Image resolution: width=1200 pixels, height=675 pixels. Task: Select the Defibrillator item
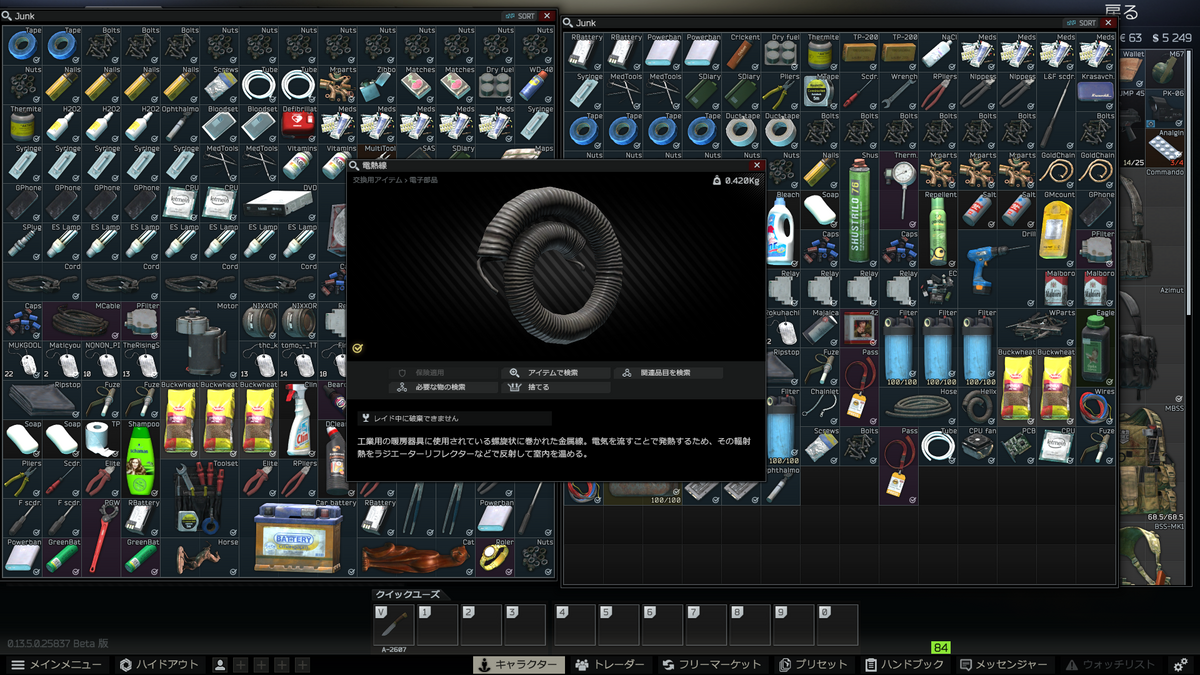[x=297, y=125]
